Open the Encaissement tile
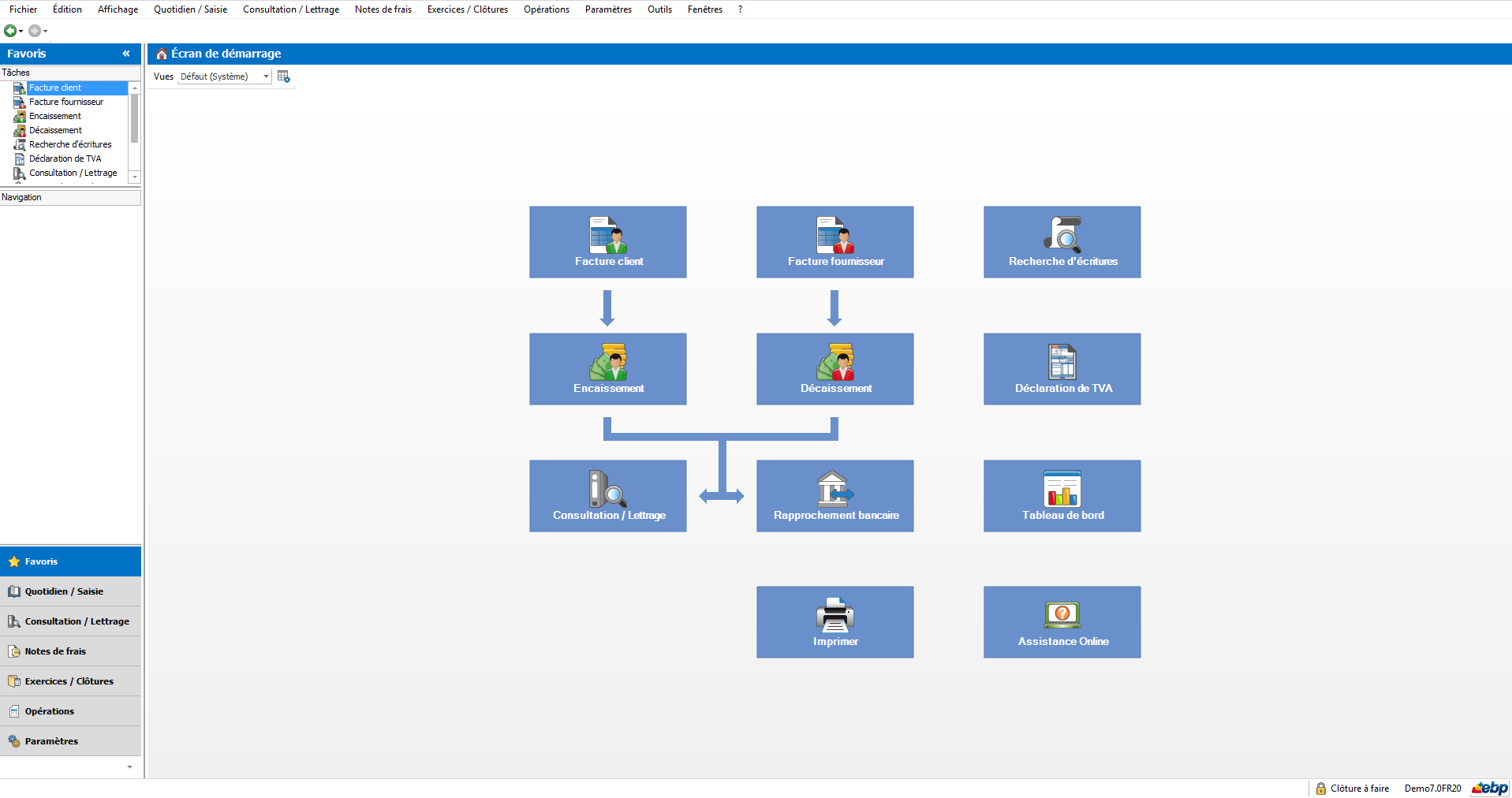The height and width of the screenshot is (798, 1512). click(x=607, y=369)
